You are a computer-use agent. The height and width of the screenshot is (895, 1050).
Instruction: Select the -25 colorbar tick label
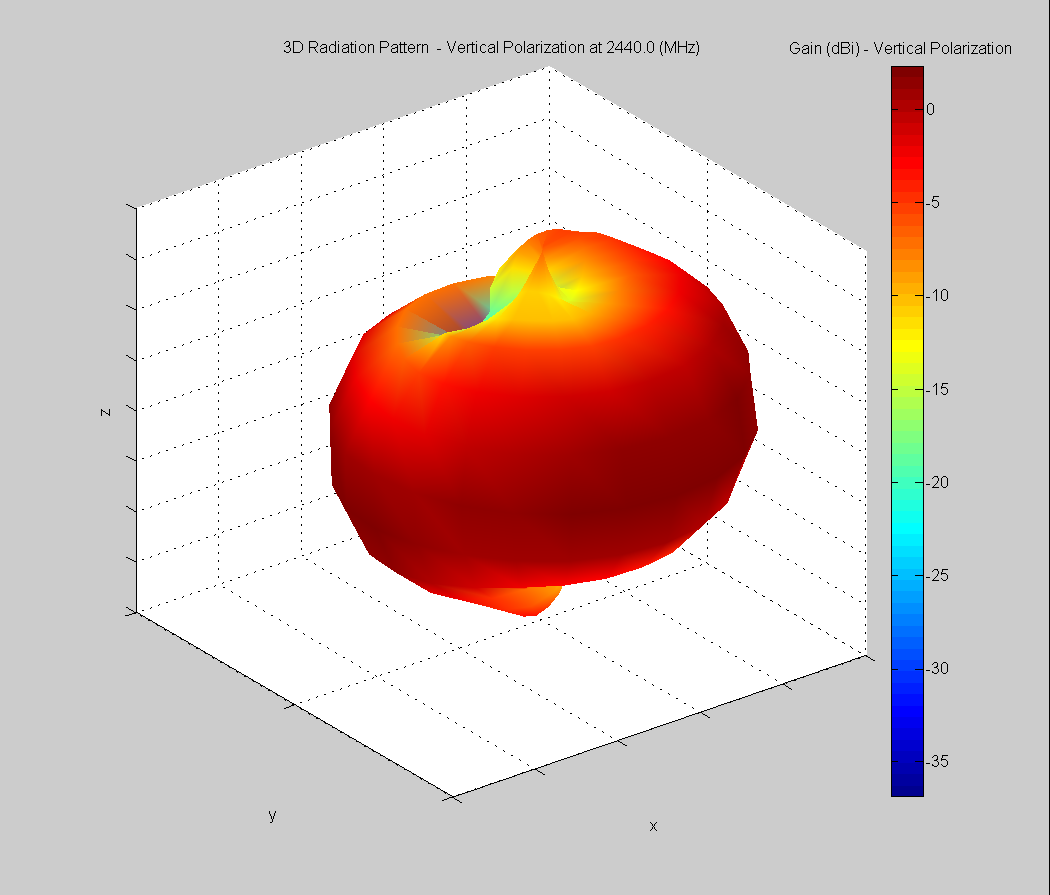[937, 575]
